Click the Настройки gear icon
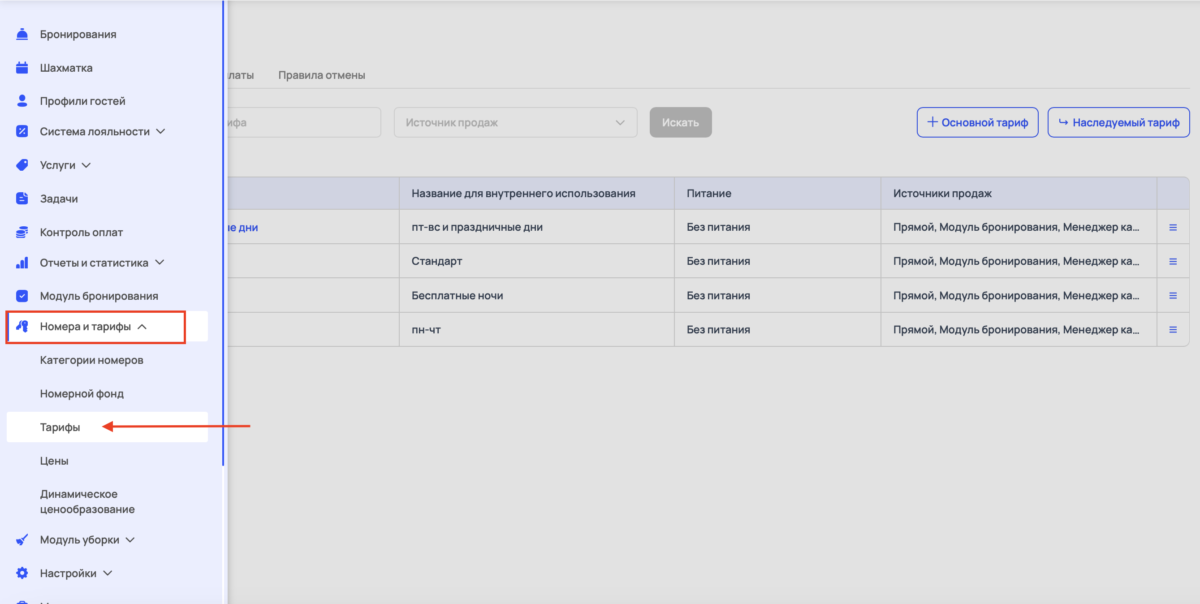Viewport: 1200px width, 604px height. click(x=22, y=574)
